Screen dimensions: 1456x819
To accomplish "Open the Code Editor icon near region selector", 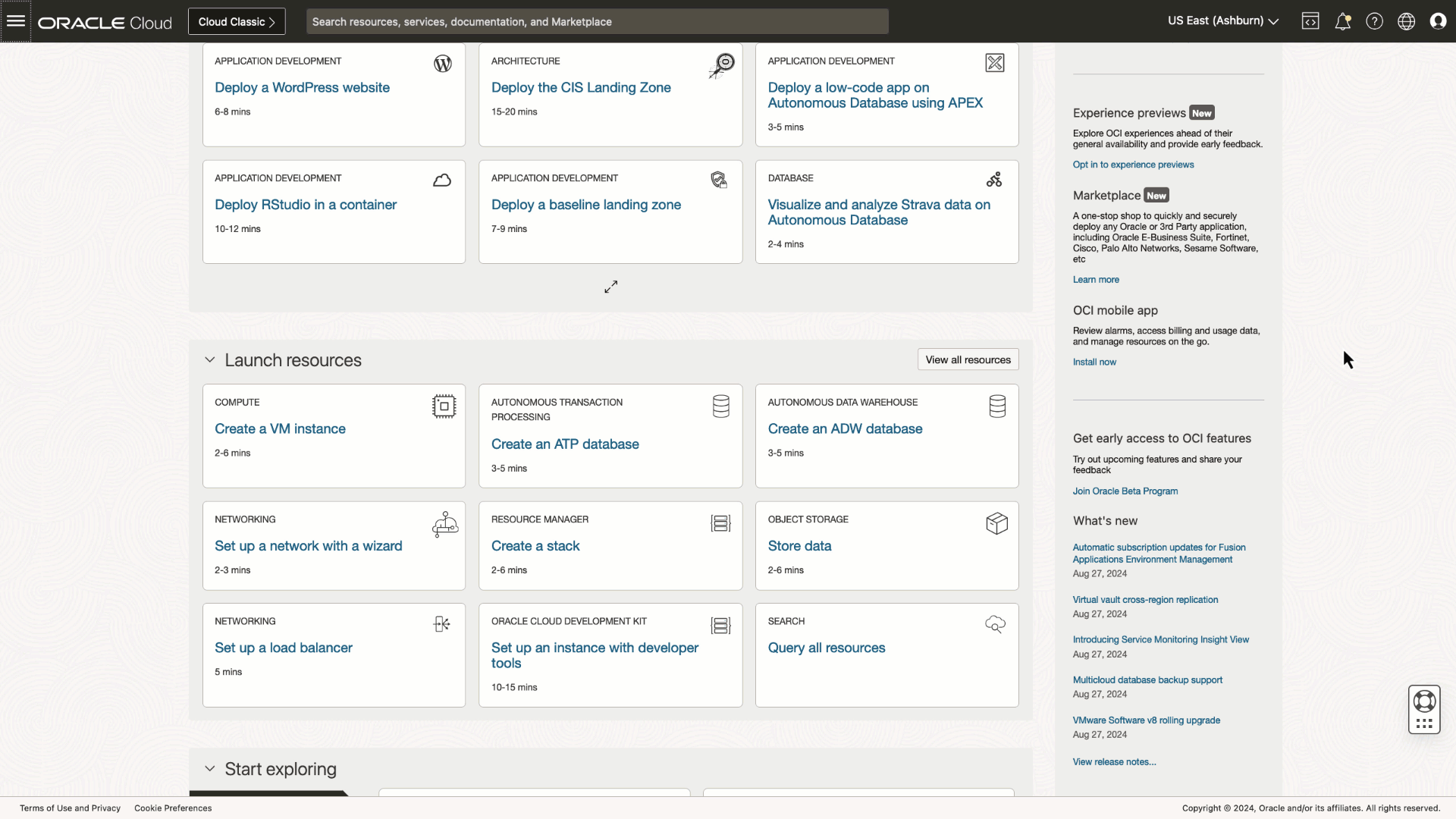I will tap(1311, 20).
